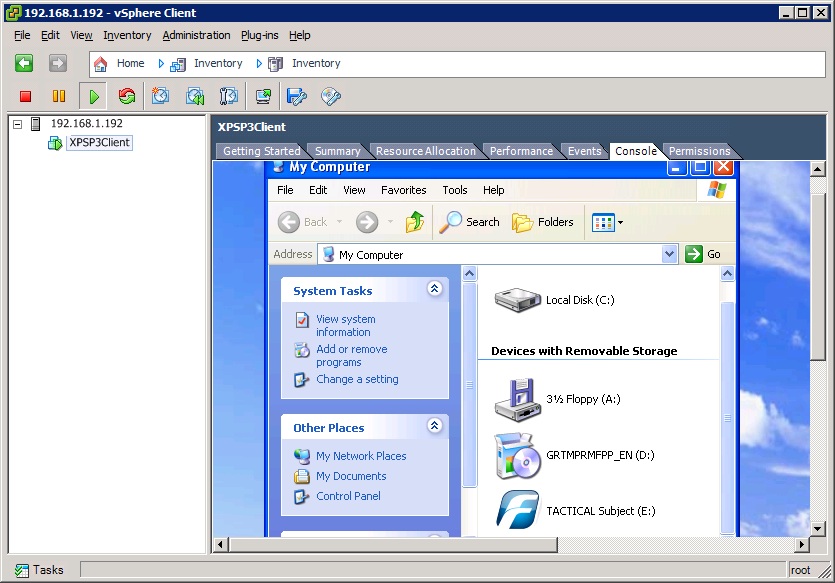Viewport: 835px width, 583px height.
Task: Open My Documents link
Action: (351, 476)
